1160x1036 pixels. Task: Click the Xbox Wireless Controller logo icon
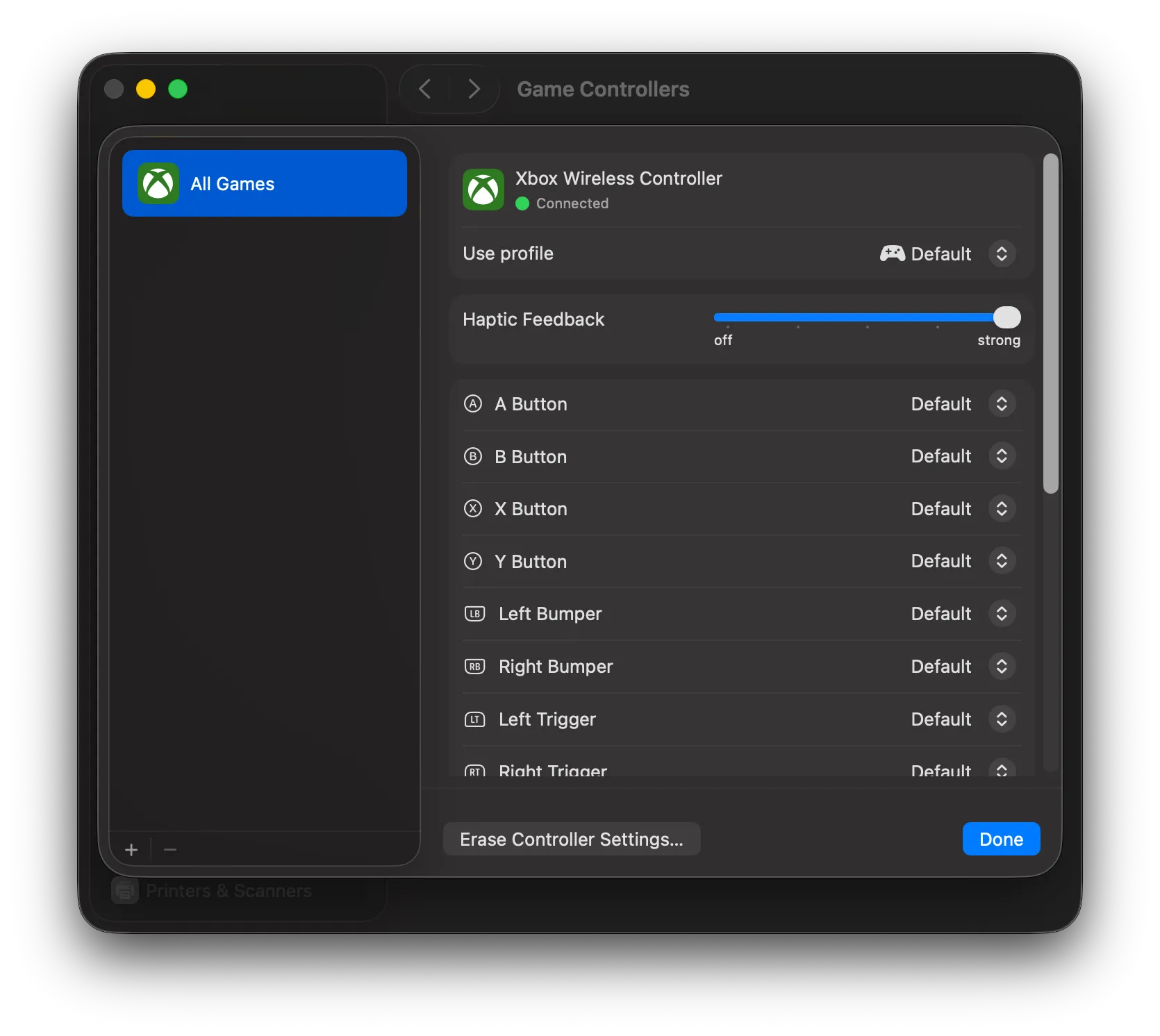coord(483,190)
